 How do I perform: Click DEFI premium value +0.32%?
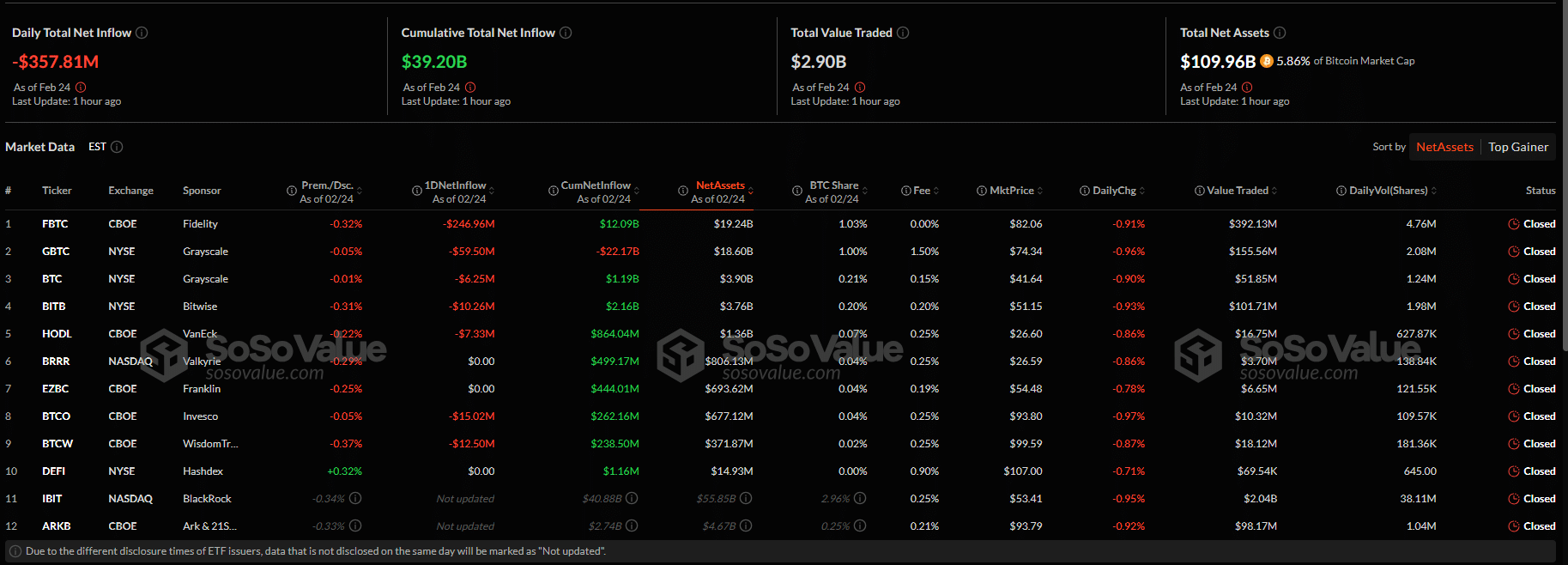click(x=345, y=471)
